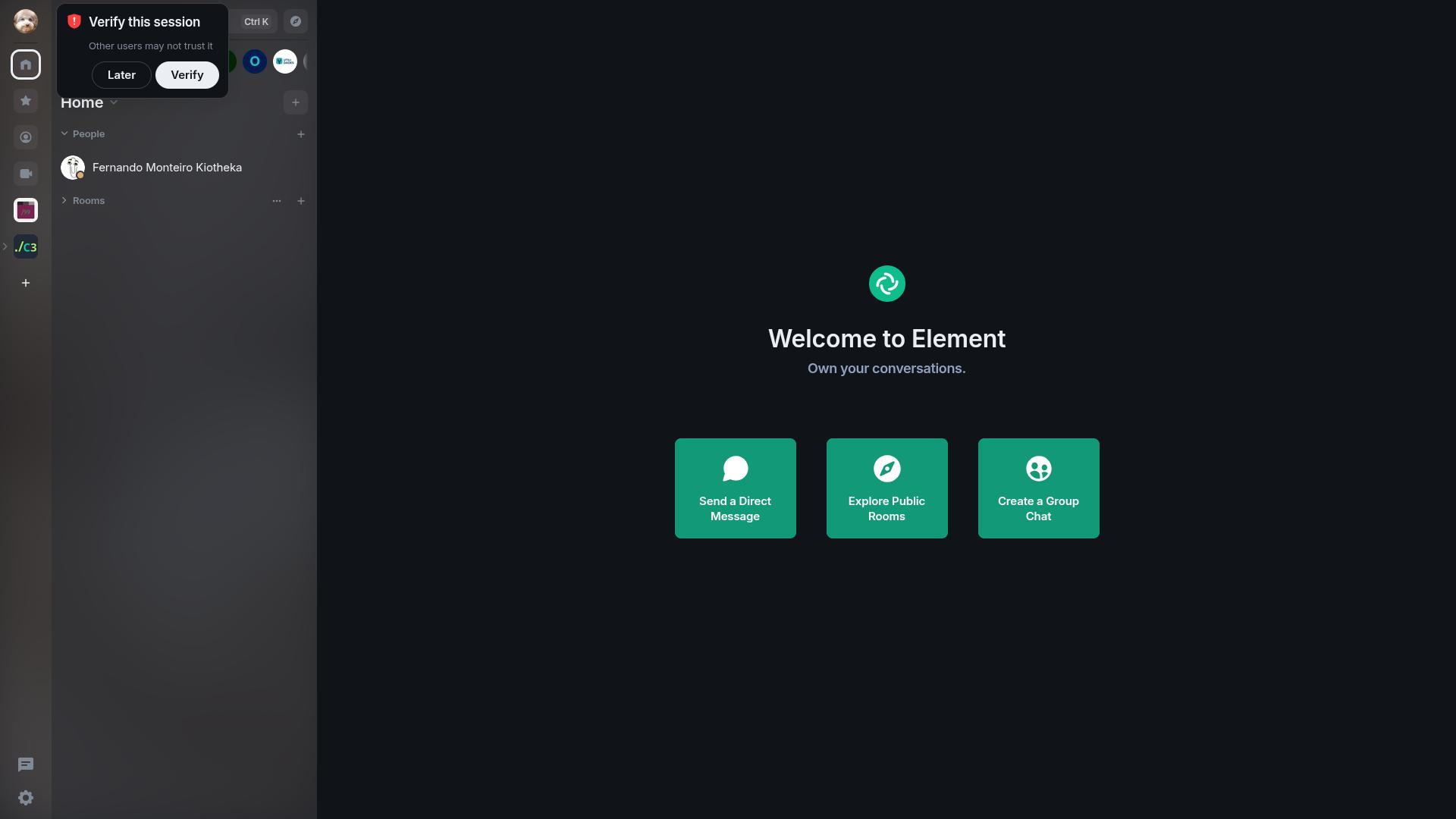Open the Home space icon
Image resolution: width=1456 pixels, height=819 pixels.
(x=26, y=64)
